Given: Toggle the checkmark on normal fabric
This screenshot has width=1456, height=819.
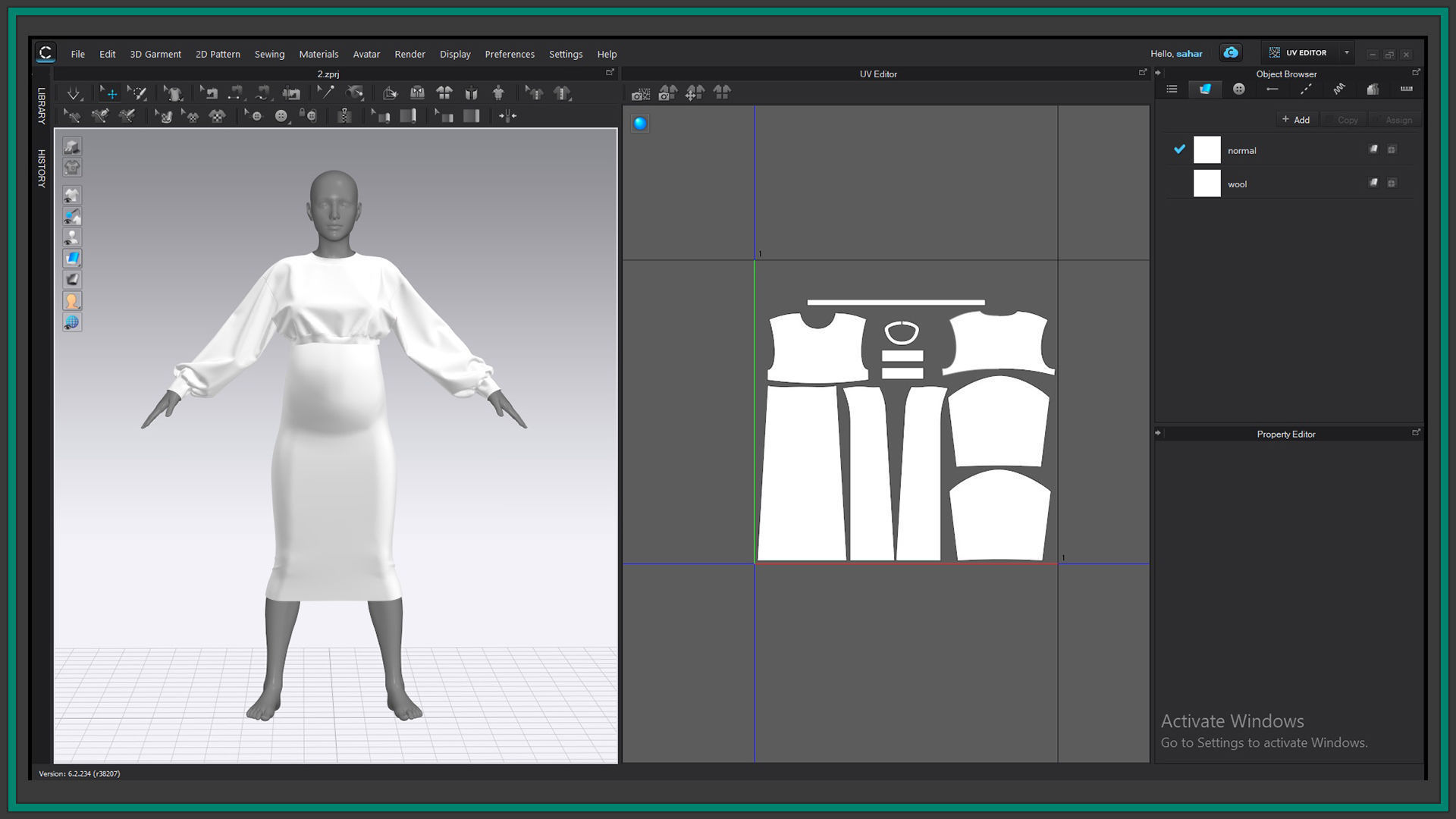Looking at the screenshot, I should (x=1179, y=149).
